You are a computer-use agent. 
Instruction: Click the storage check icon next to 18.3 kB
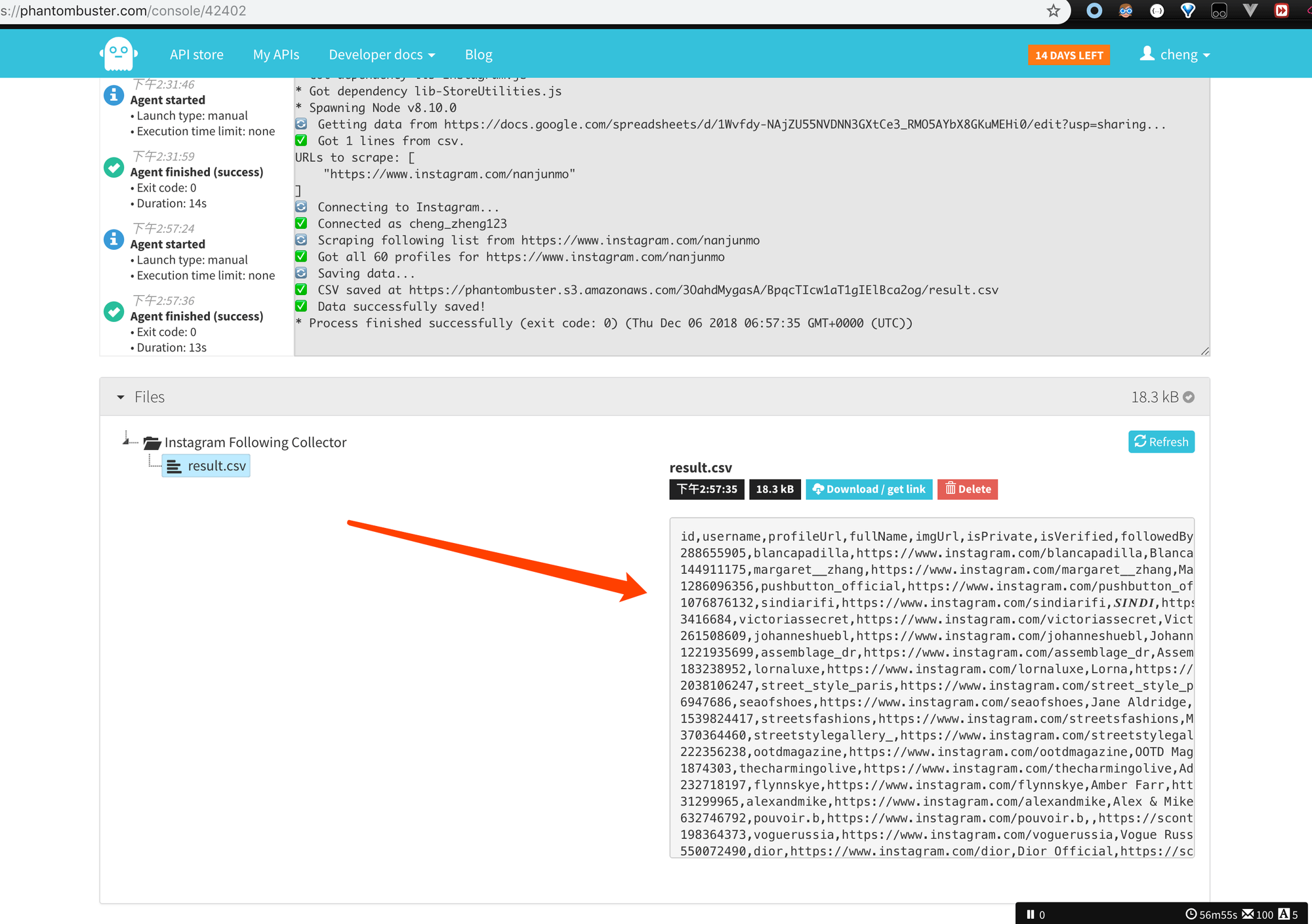click(1189, 397)
